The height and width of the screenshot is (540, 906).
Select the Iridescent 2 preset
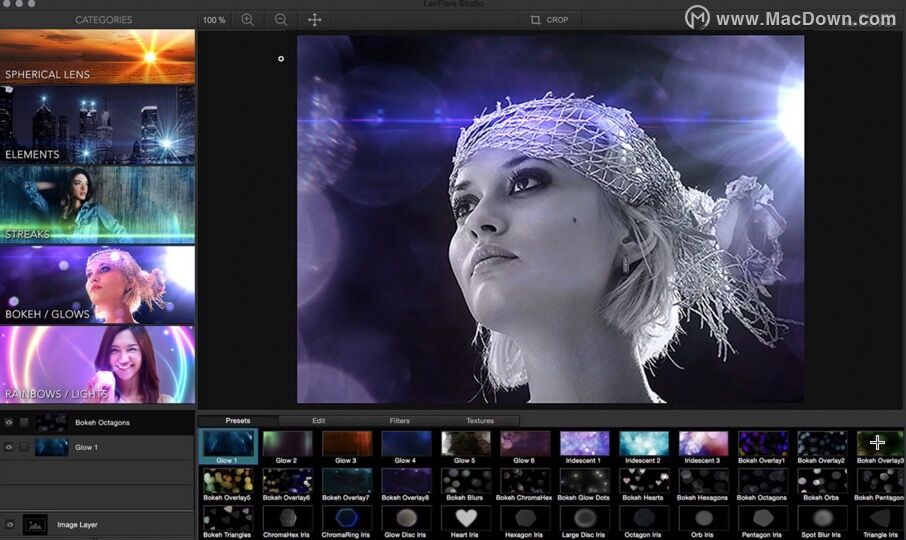pos(644,447)
